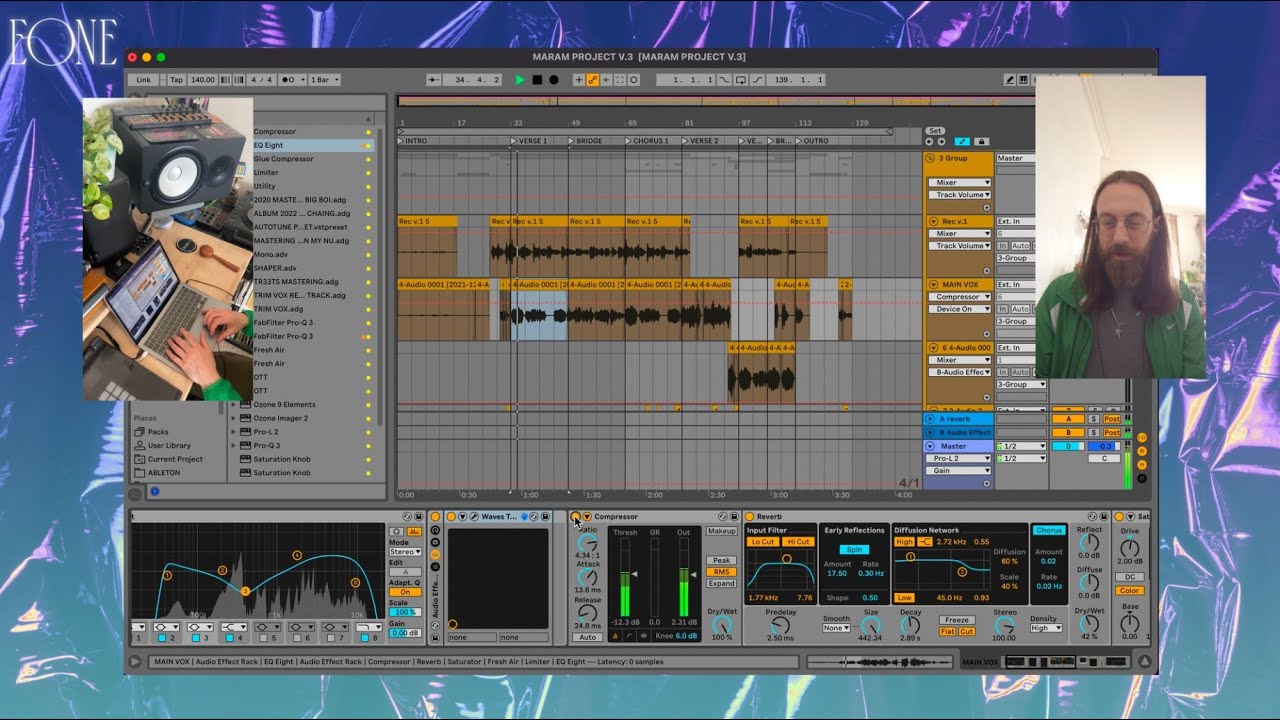Screen dimensions: 1280x720
Task: Select Limiter in the browser list
Action: click(266, 172)
